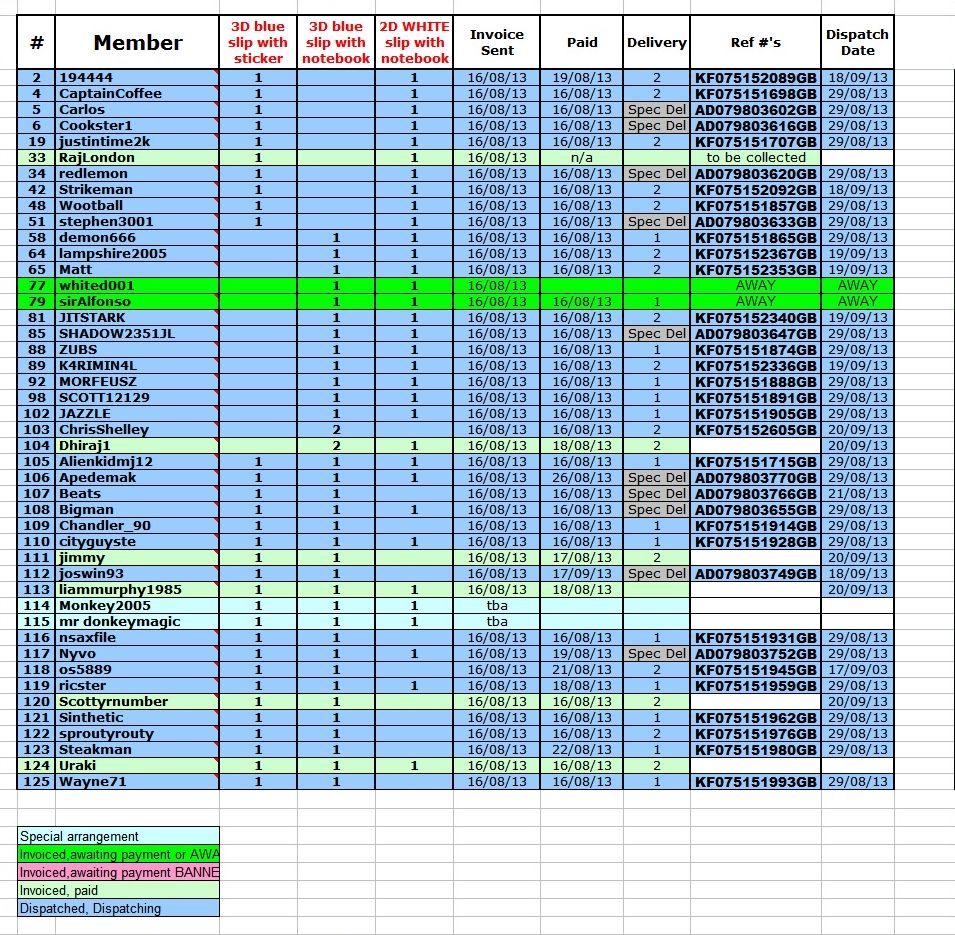This screenshot has height=935, width=955.
Task: Select the 'n/a' paid cell
Action: 582,158
